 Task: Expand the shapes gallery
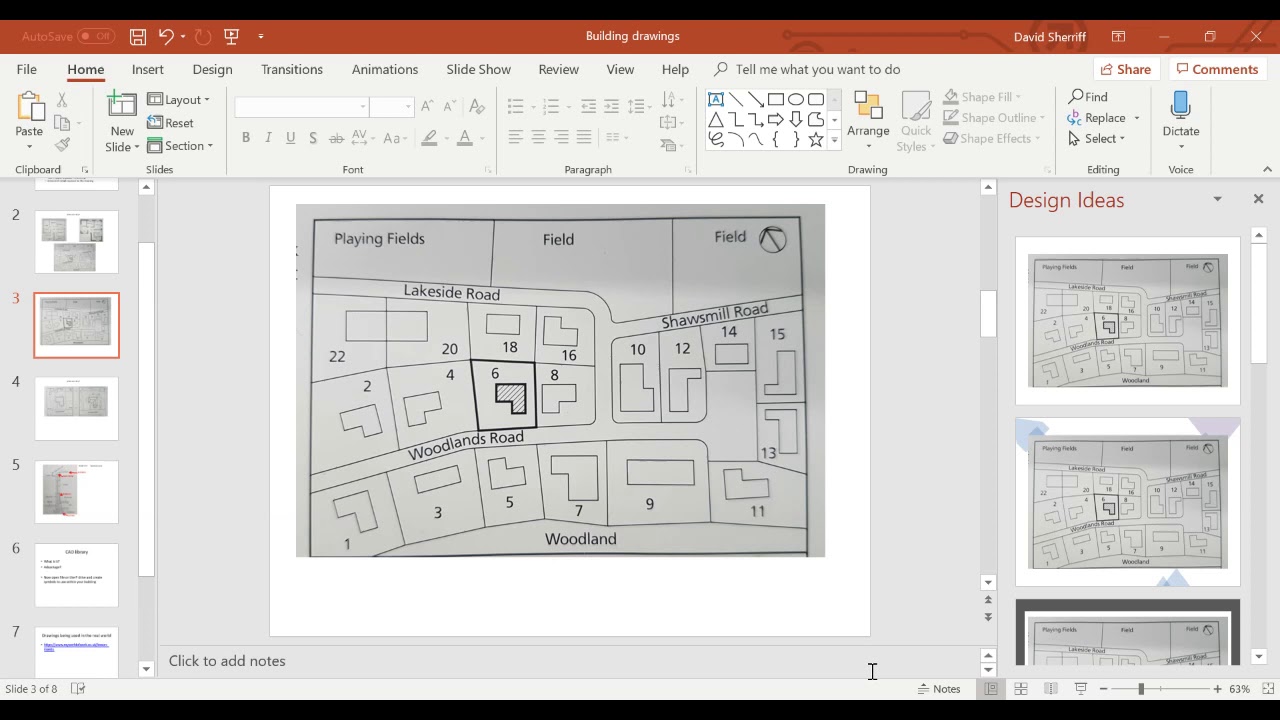[834, 140]
